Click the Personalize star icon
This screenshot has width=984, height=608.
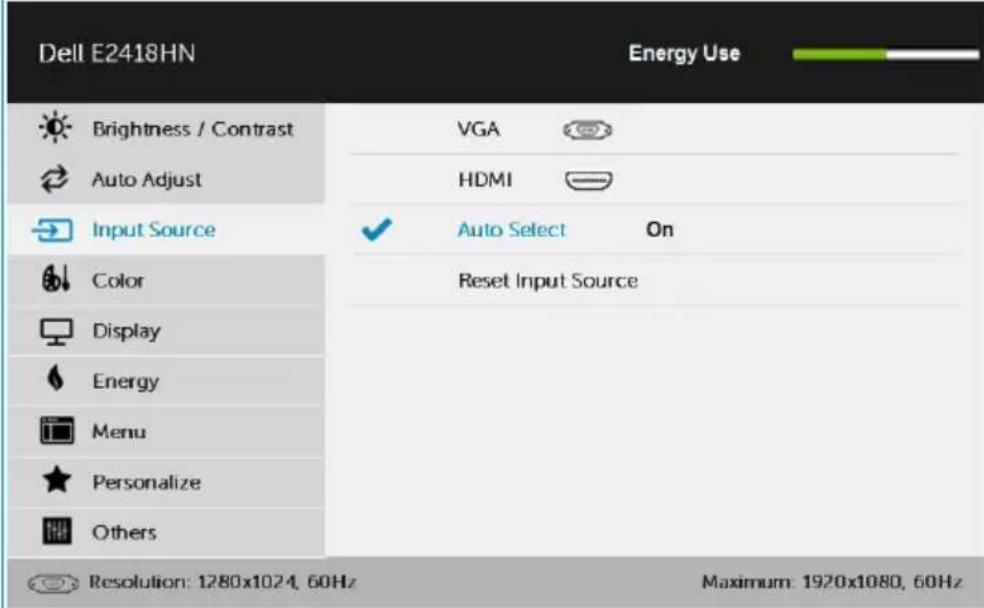tap(56, 480)
